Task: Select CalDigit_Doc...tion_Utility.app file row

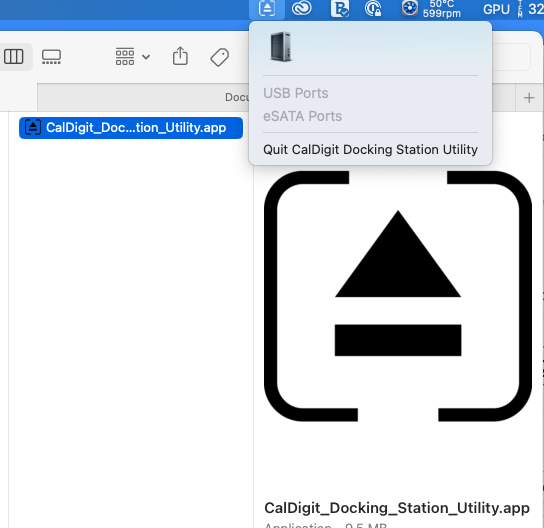Action: 131,128
